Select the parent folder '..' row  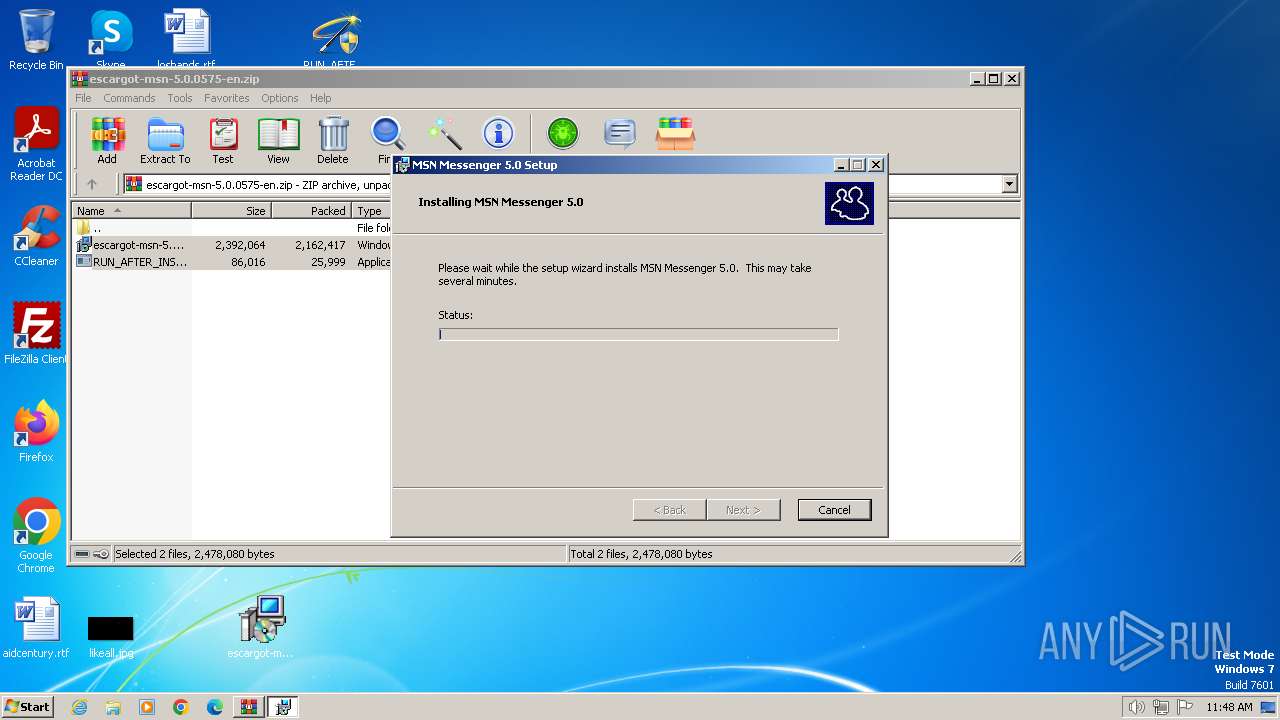point(232,228)
